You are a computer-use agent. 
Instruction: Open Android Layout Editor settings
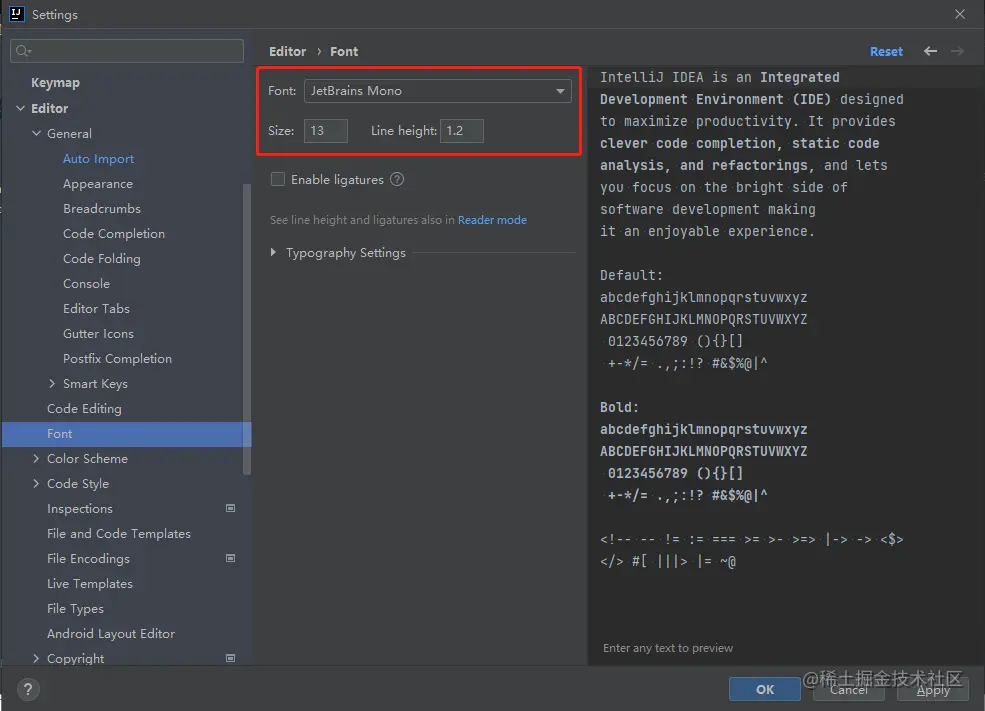point(111,634)
